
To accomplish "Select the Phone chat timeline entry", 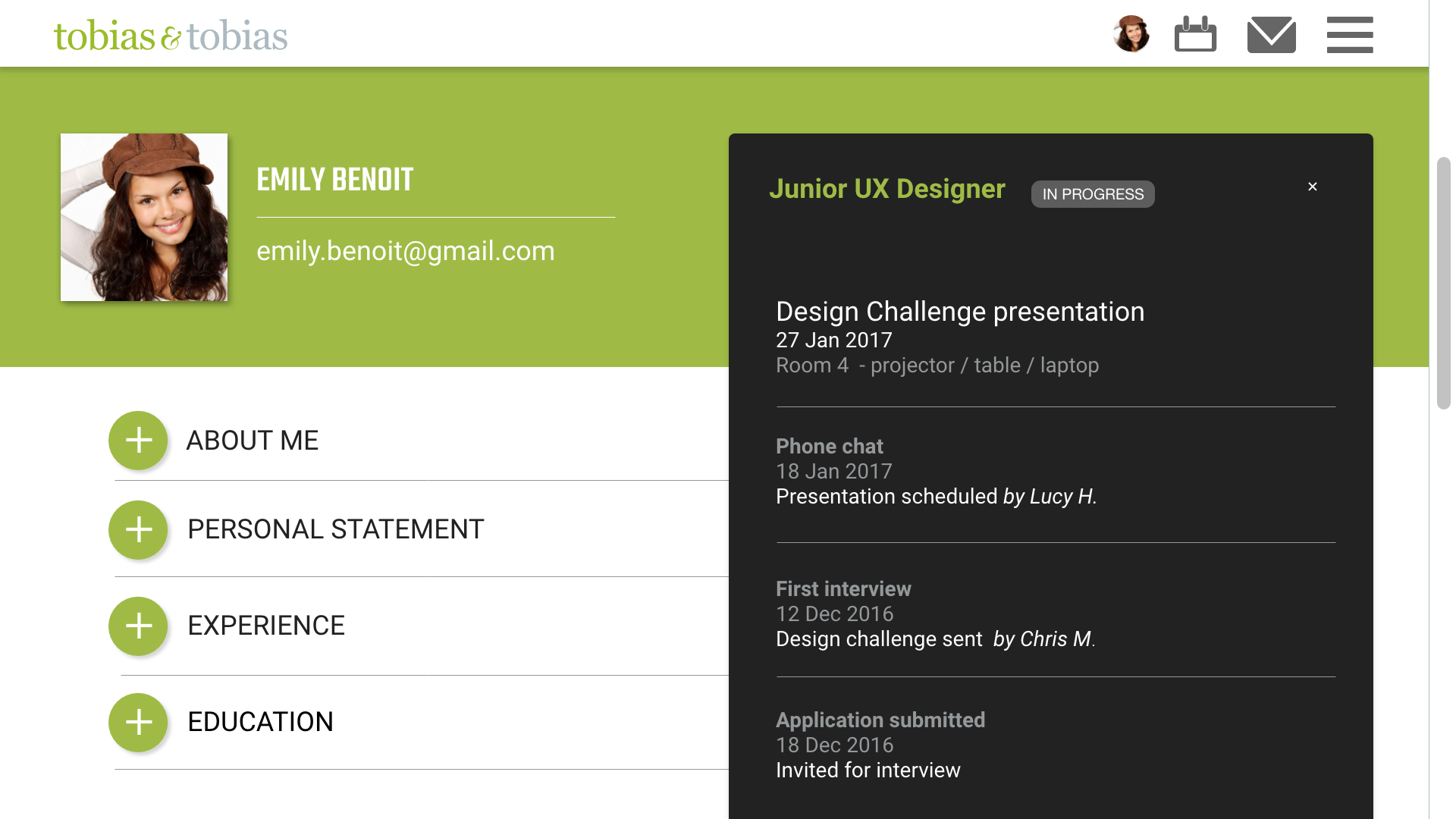I will (x=829, y=447).
